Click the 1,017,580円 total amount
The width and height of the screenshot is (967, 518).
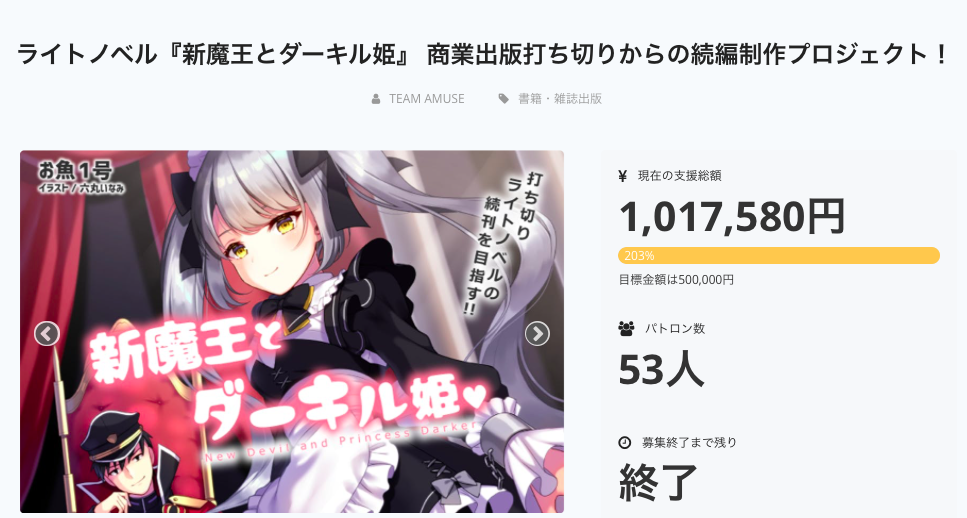pyautogui.click(x=731, y=216)
